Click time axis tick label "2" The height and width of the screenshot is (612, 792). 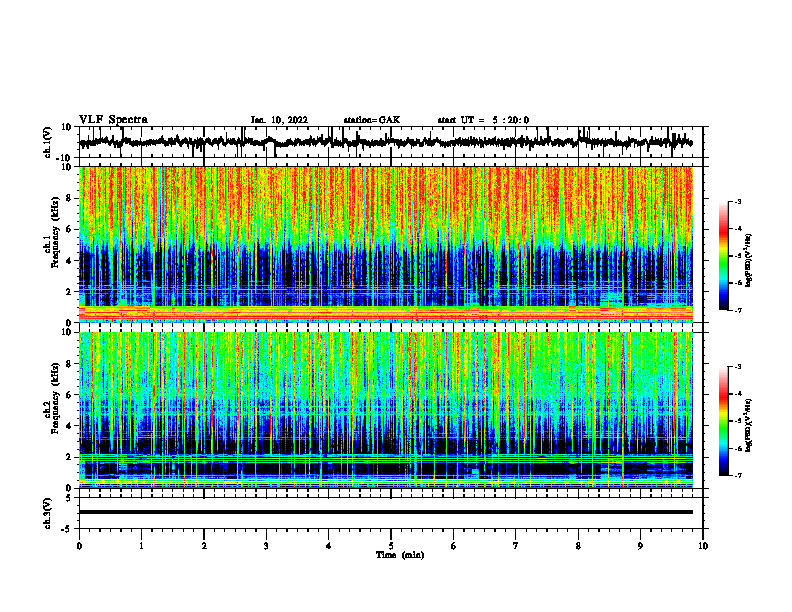(204, 546)
